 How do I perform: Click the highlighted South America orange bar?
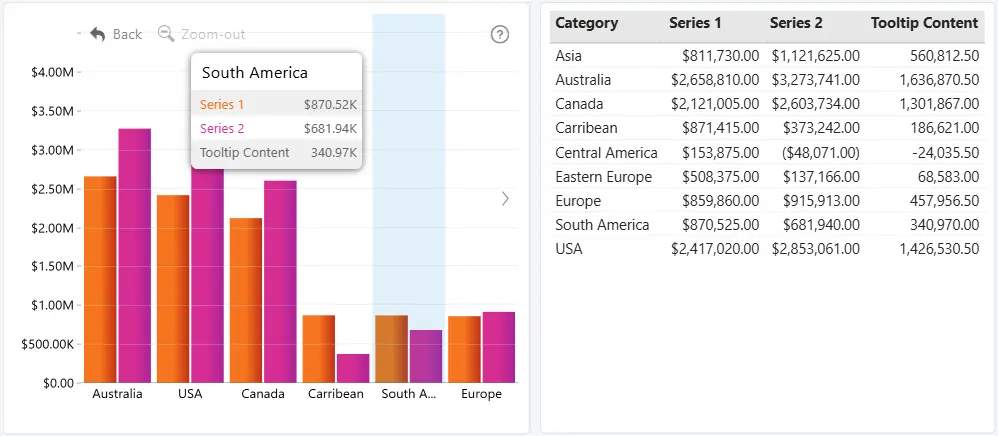click(x=391, y=349)
